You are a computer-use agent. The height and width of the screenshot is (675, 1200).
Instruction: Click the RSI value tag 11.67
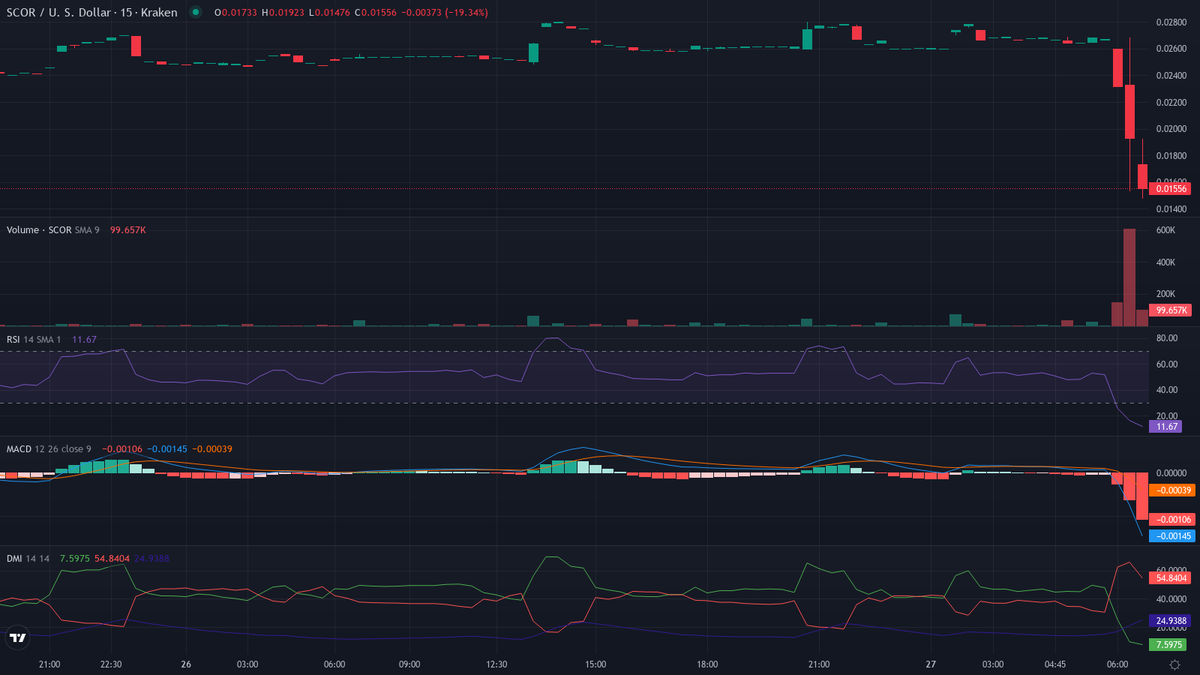[x=1166, y=426]
